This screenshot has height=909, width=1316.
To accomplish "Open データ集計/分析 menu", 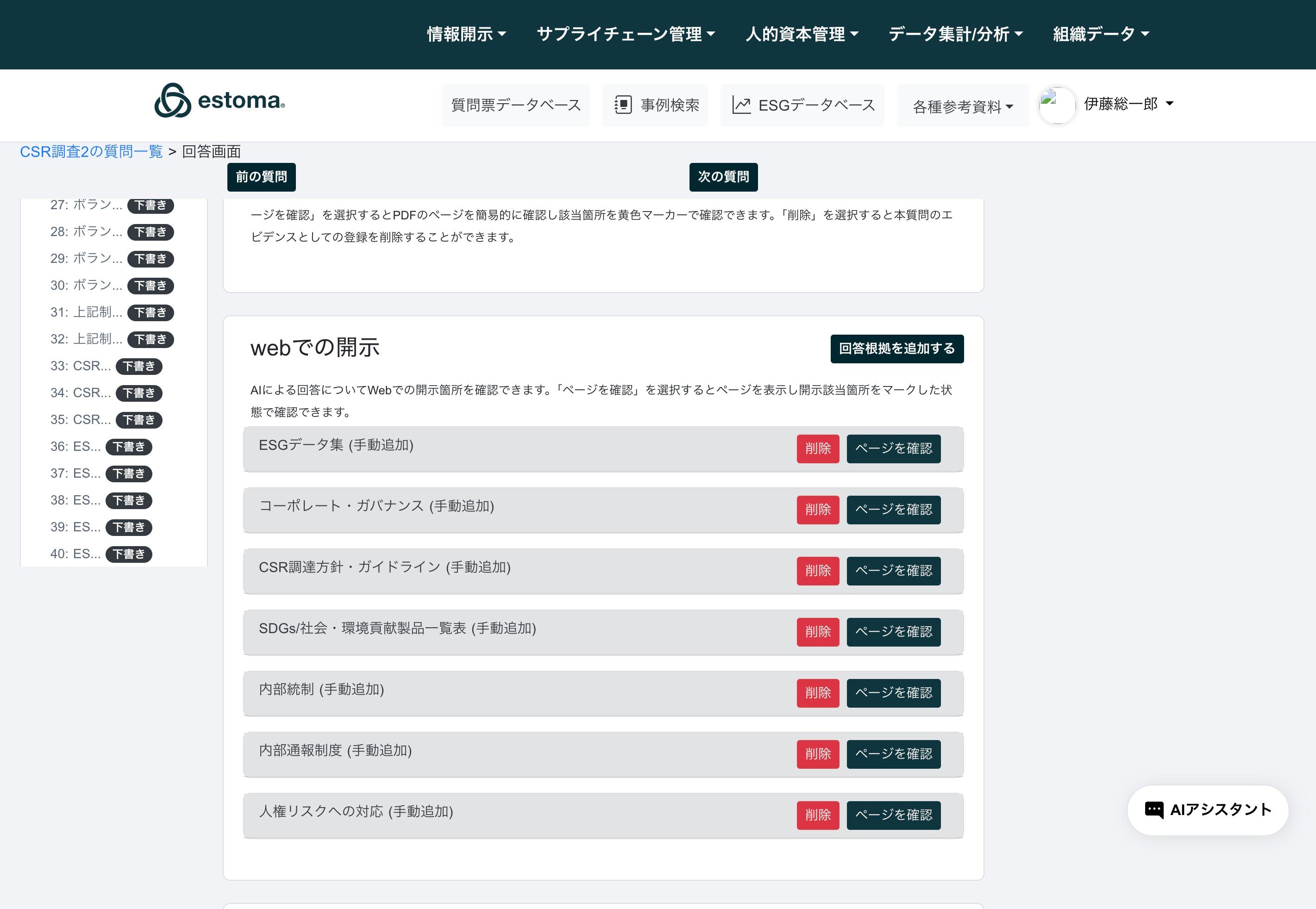I will (955, 34).
